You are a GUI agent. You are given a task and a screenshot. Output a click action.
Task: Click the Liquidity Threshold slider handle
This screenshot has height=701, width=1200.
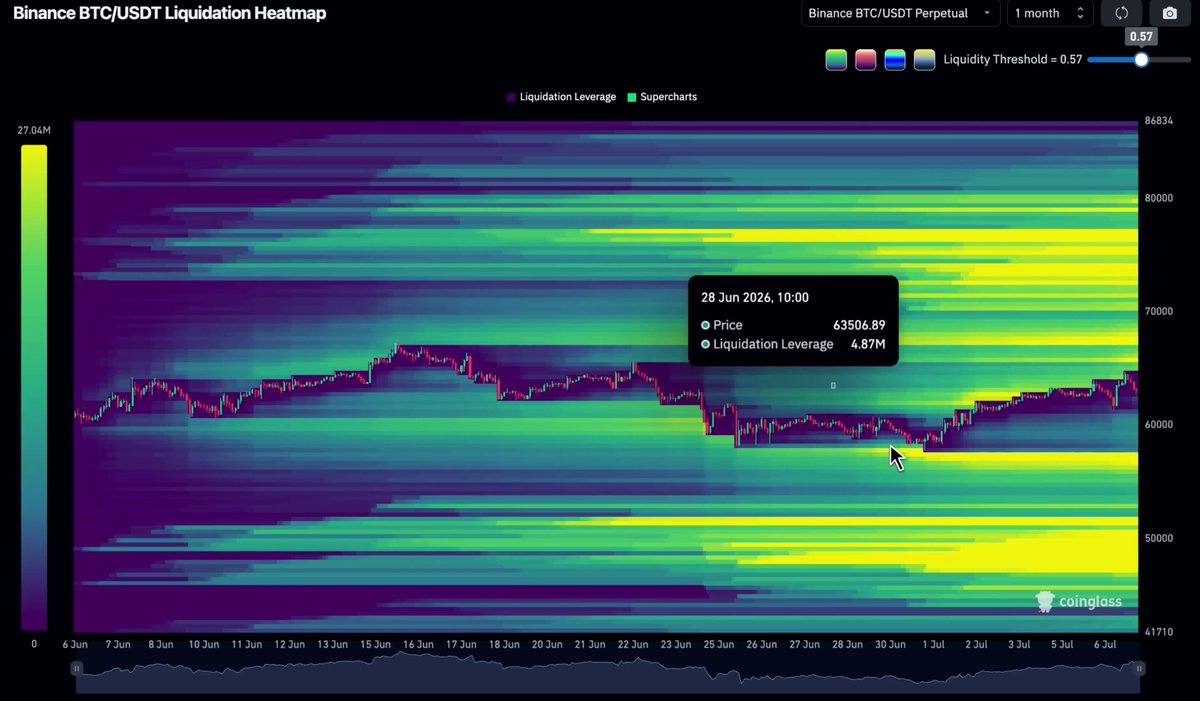pos(1141,60)
